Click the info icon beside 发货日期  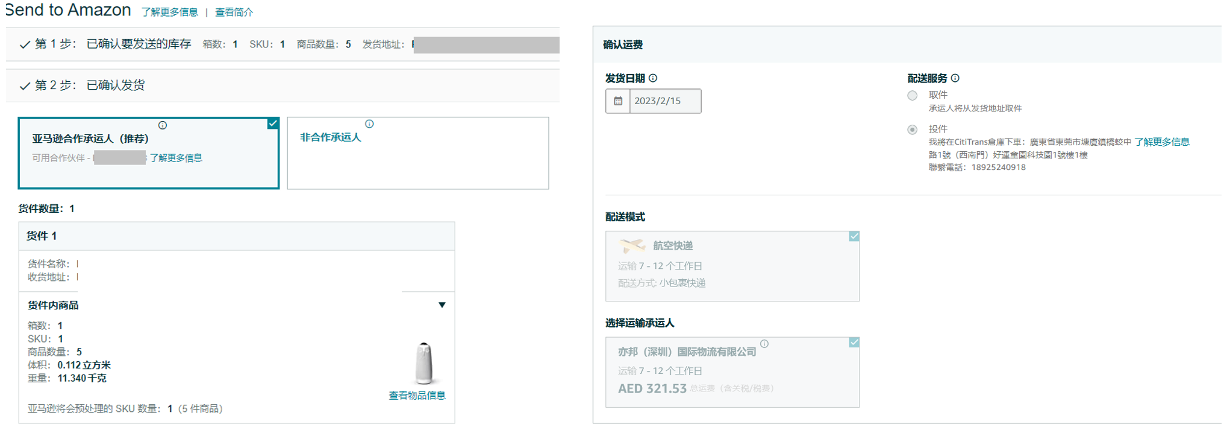[653, 78]
